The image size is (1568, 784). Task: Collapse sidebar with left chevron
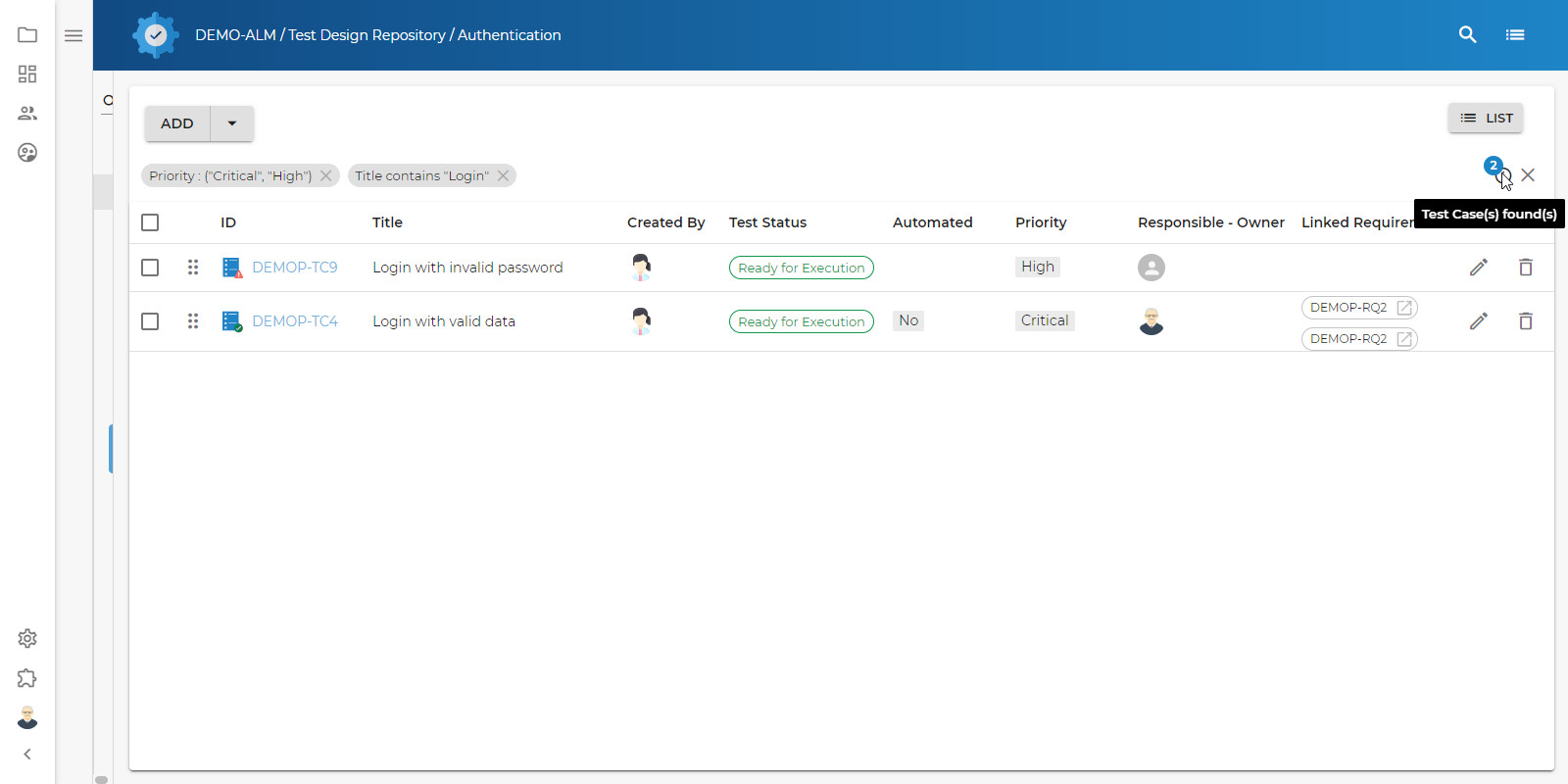coord(27,755)
